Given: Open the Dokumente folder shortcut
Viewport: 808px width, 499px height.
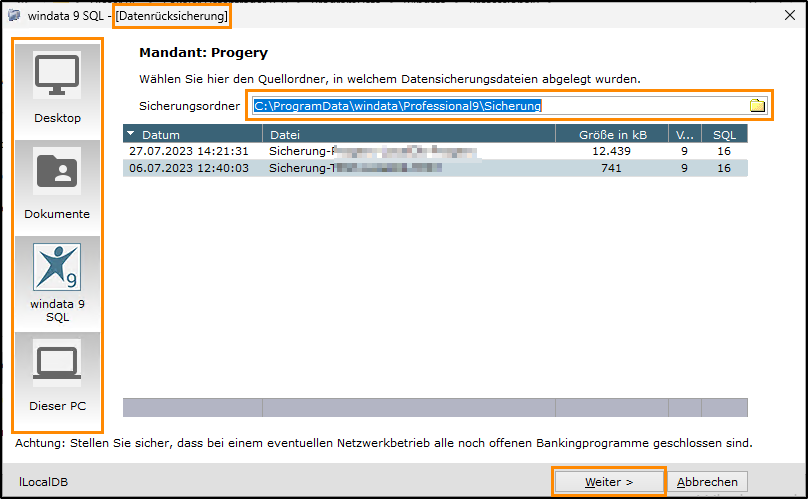Looking at the screenshot, I should click(x=57, y=187).
